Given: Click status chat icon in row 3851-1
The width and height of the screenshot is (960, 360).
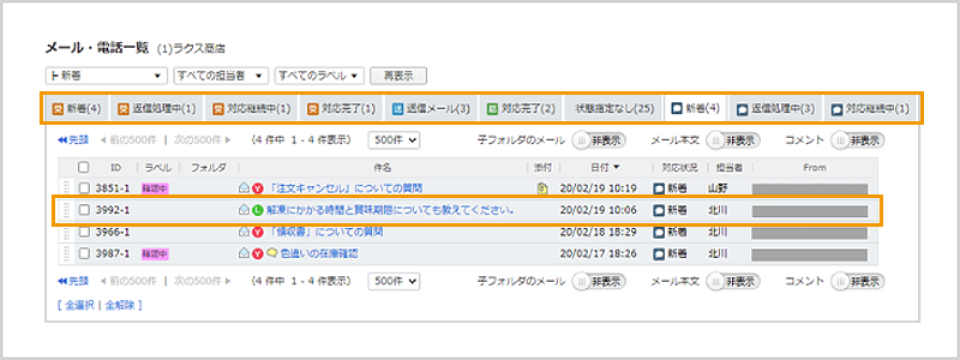Looking at the screenshot, I should (658, 188).
